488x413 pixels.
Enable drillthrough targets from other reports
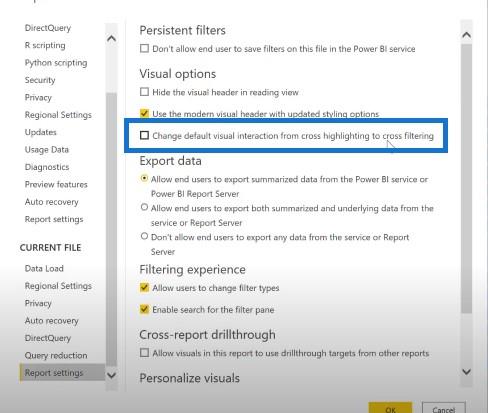(x=144, y=353)
